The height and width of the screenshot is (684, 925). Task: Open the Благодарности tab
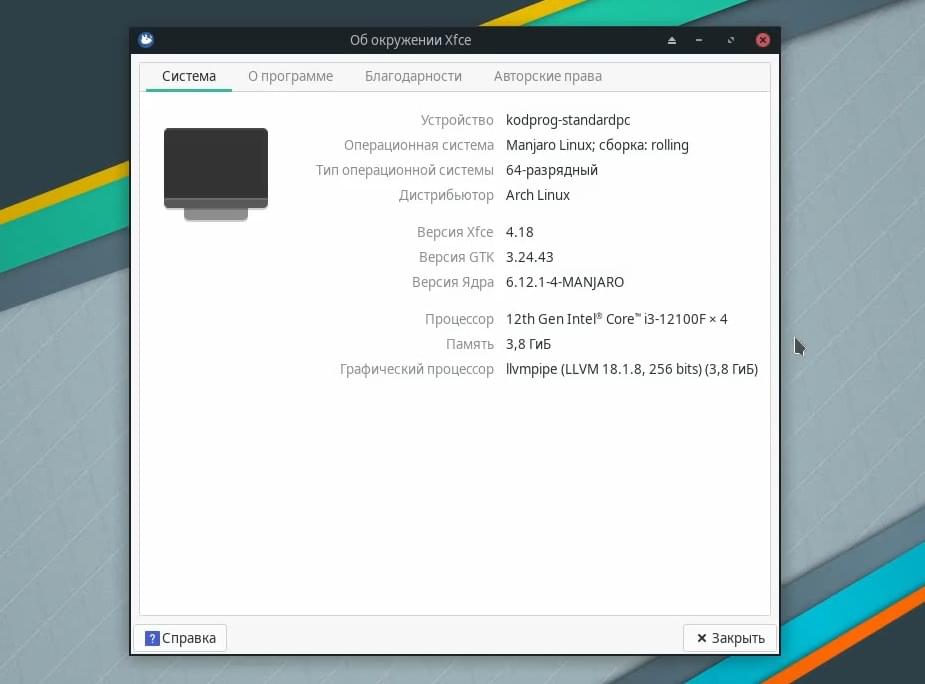coord(413,77)
